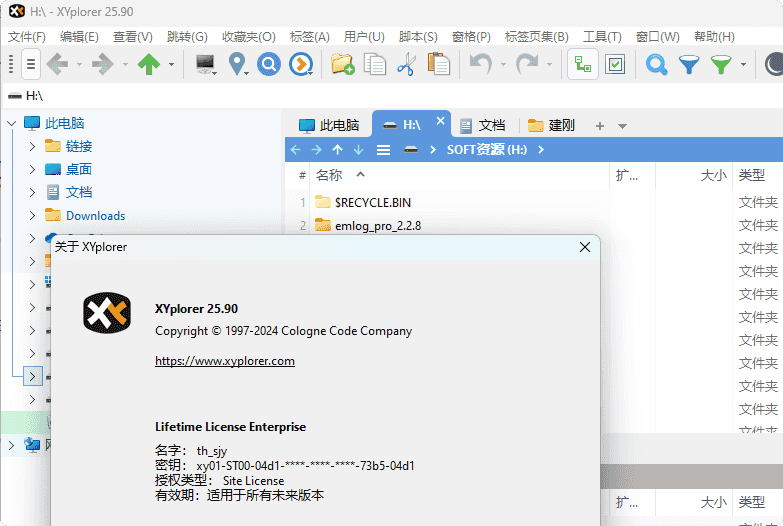Screen dimensions: 783x526
Task: Select the emlog_pro_2.2.8 folder row
Action: [x=378, y=226]
